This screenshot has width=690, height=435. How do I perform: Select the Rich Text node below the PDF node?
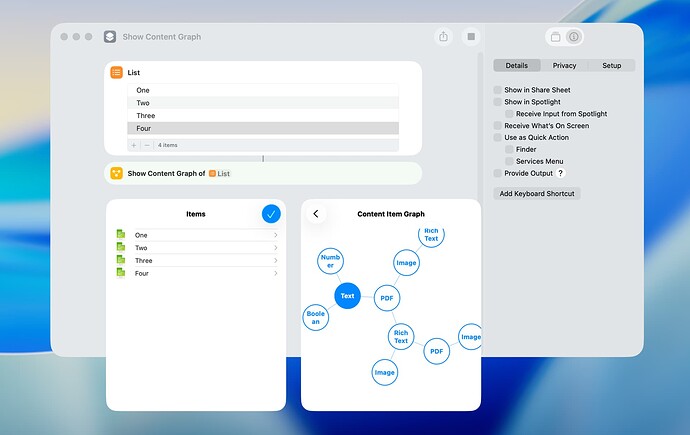[401, 336]
